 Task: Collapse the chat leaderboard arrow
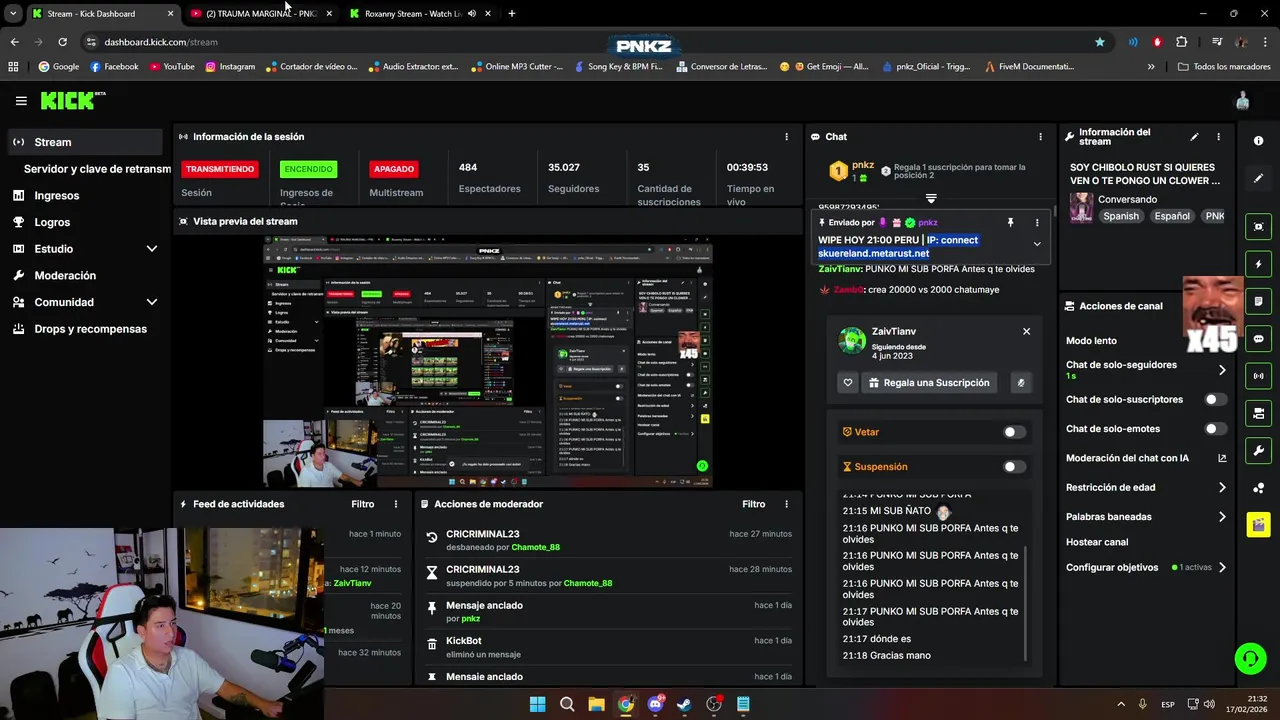(x=931, y=198)
